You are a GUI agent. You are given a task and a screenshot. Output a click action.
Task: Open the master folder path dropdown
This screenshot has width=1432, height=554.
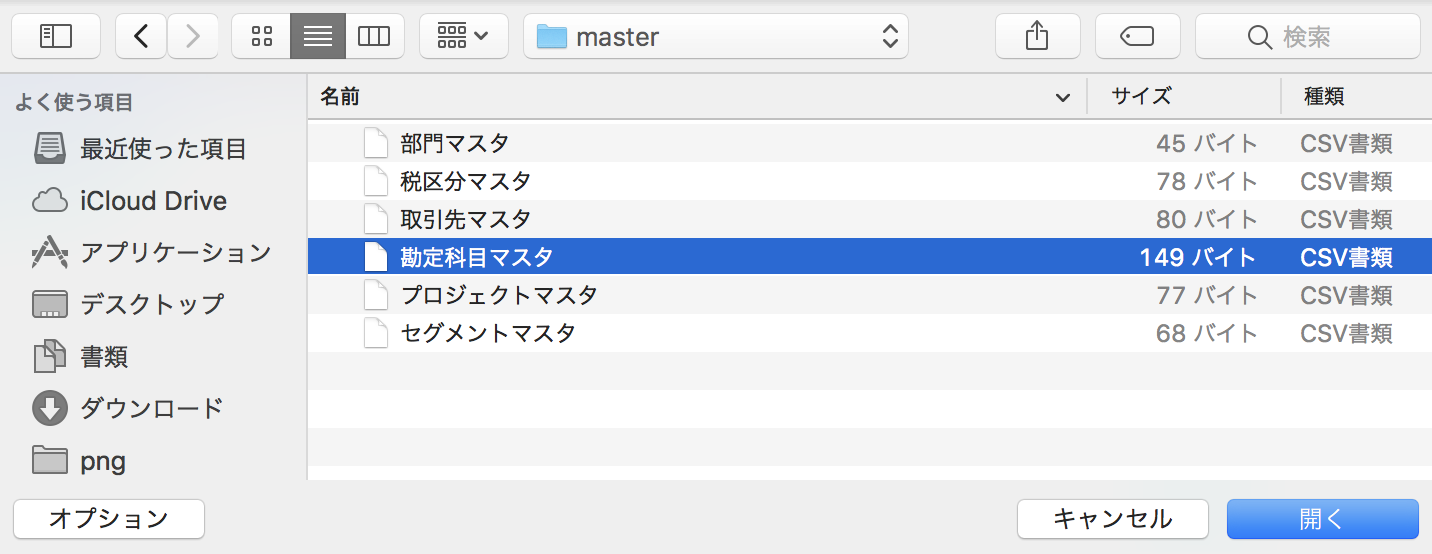coord(716,37)
